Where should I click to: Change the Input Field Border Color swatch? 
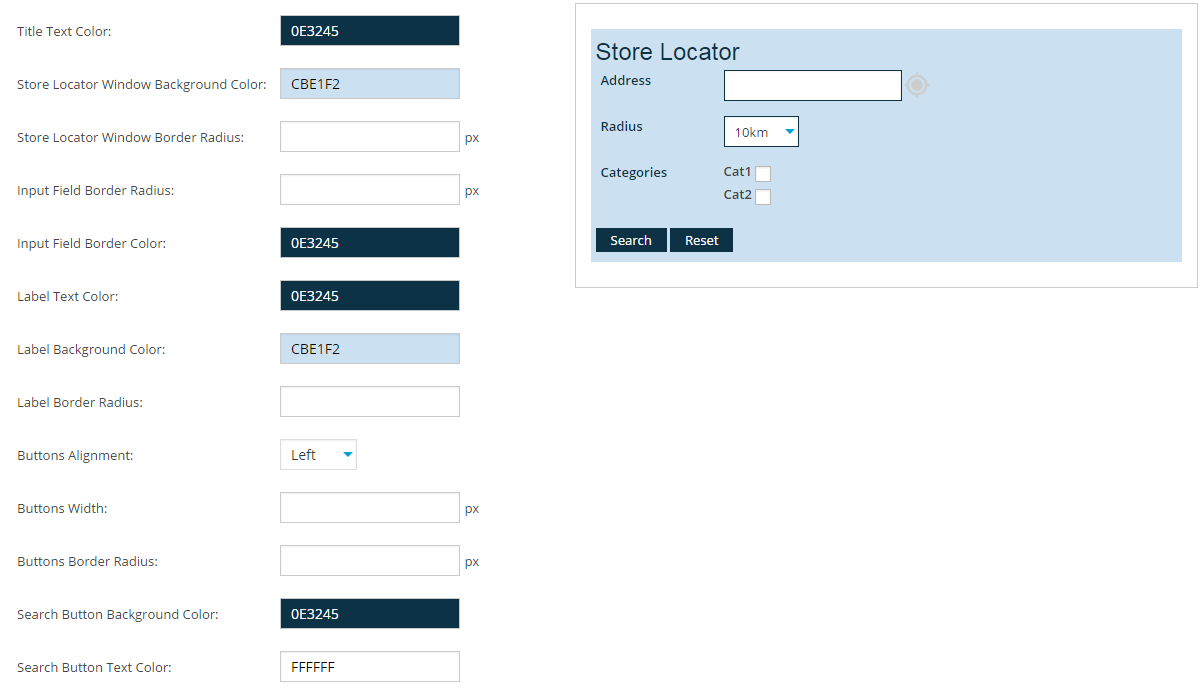click(369, 243)
